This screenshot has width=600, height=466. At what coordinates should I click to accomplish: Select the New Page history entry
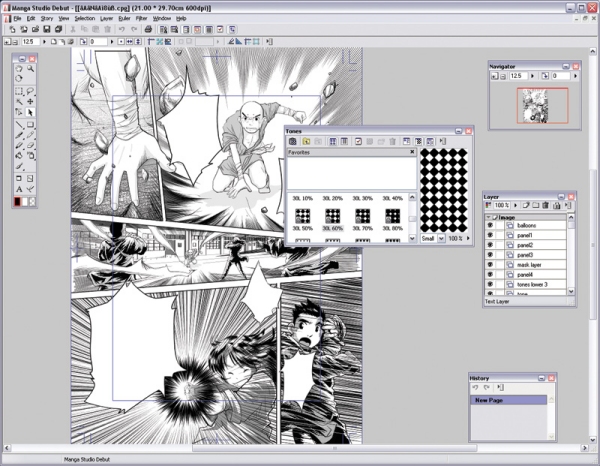[509, 400]
